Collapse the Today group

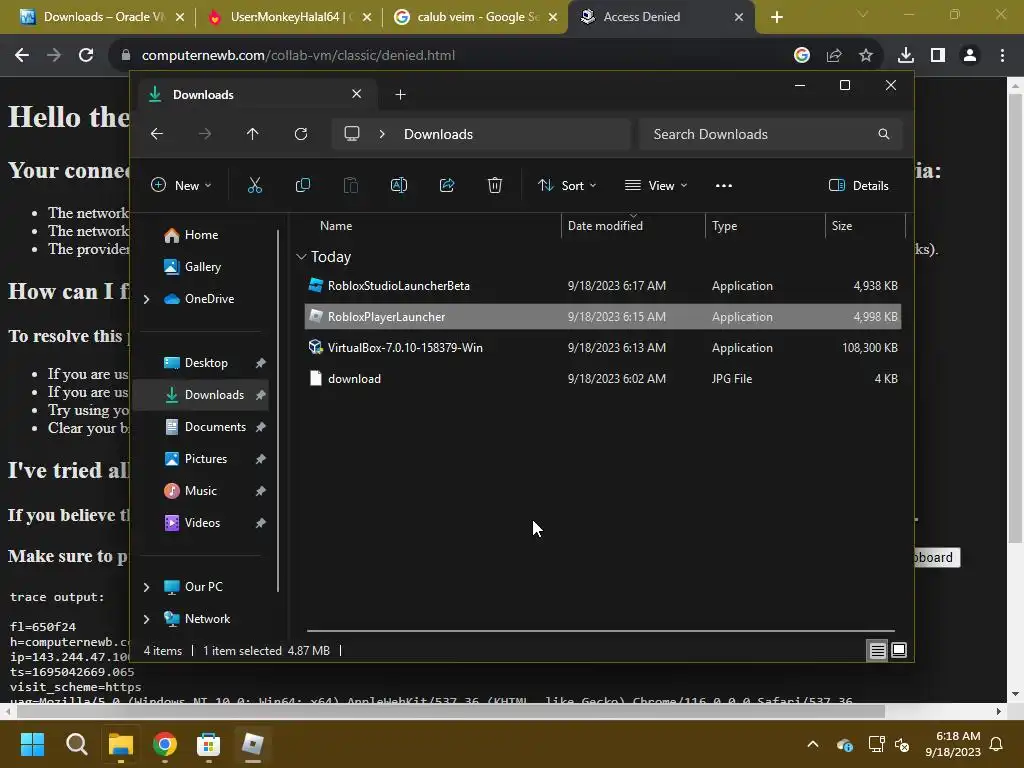[x=301, y=257]
